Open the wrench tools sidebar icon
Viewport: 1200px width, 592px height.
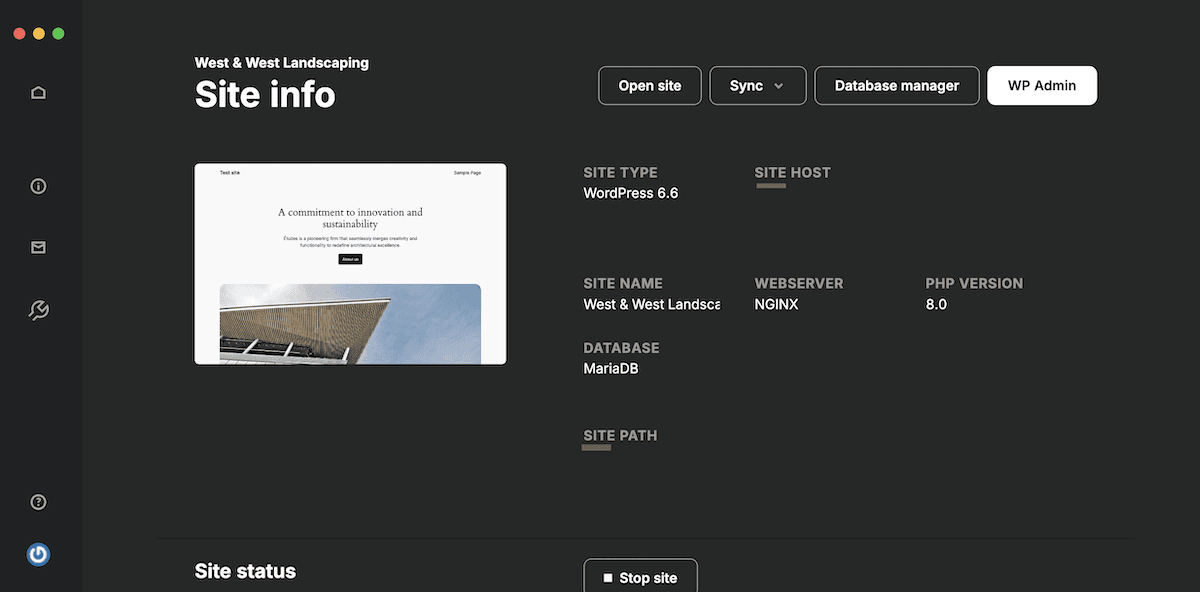point(38,311)
